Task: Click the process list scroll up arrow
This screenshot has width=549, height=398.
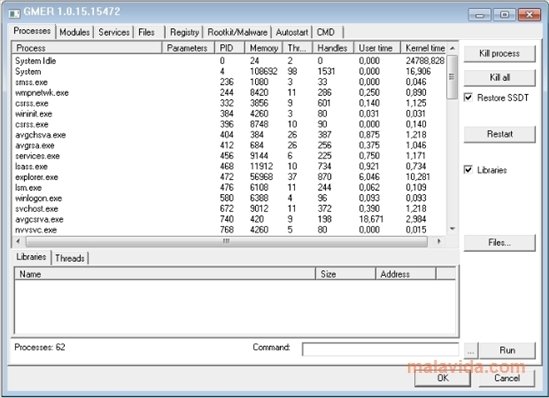Action: [452, 48]
